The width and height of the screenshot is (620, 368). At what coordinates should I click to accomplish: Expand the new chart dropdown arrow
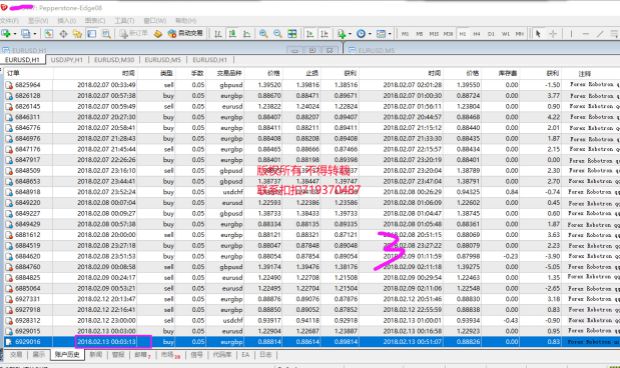(x=15, y=34)
